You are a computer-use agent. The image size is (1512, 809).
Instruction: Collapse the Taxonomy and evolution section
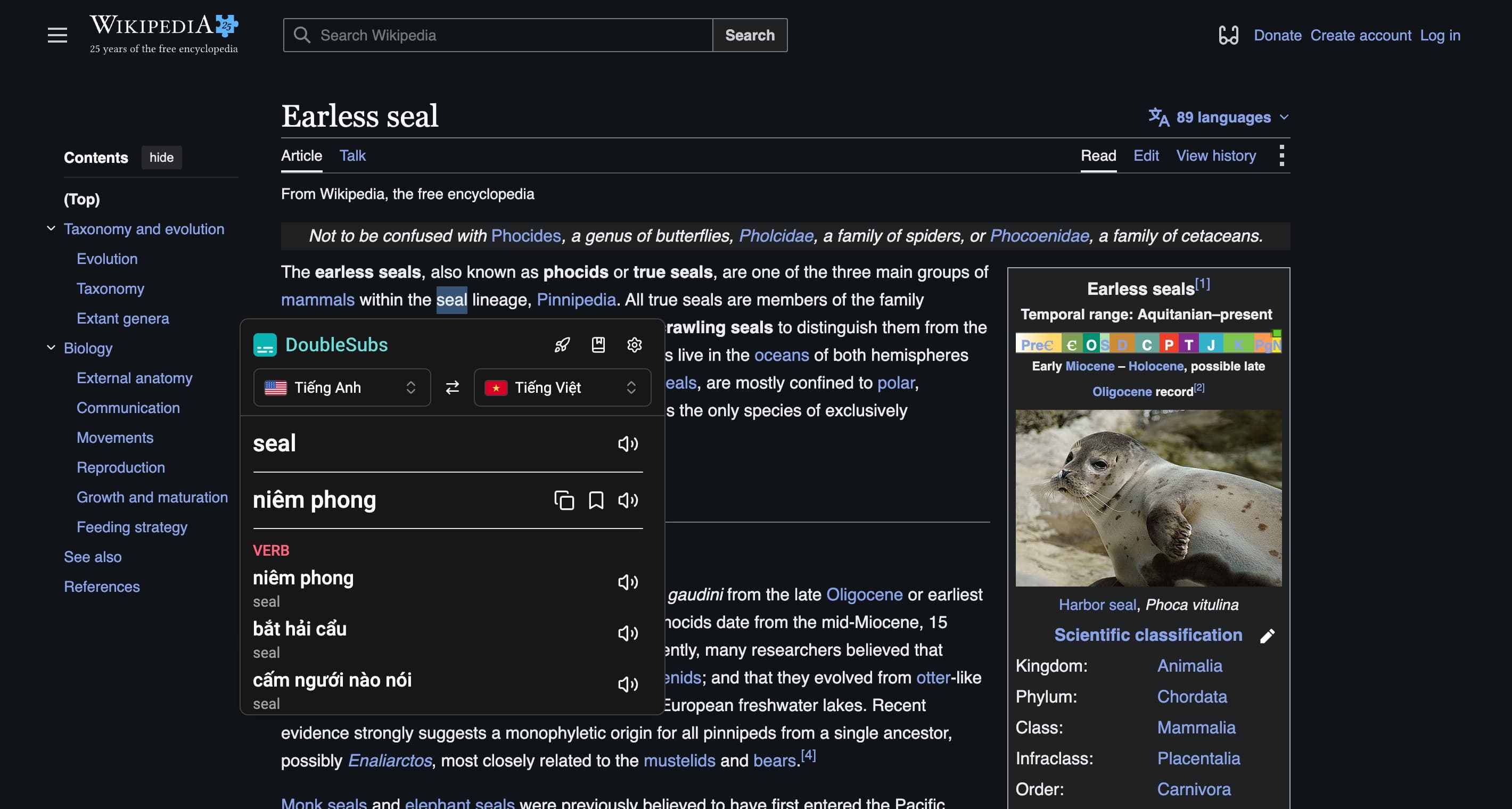(51, 228)
